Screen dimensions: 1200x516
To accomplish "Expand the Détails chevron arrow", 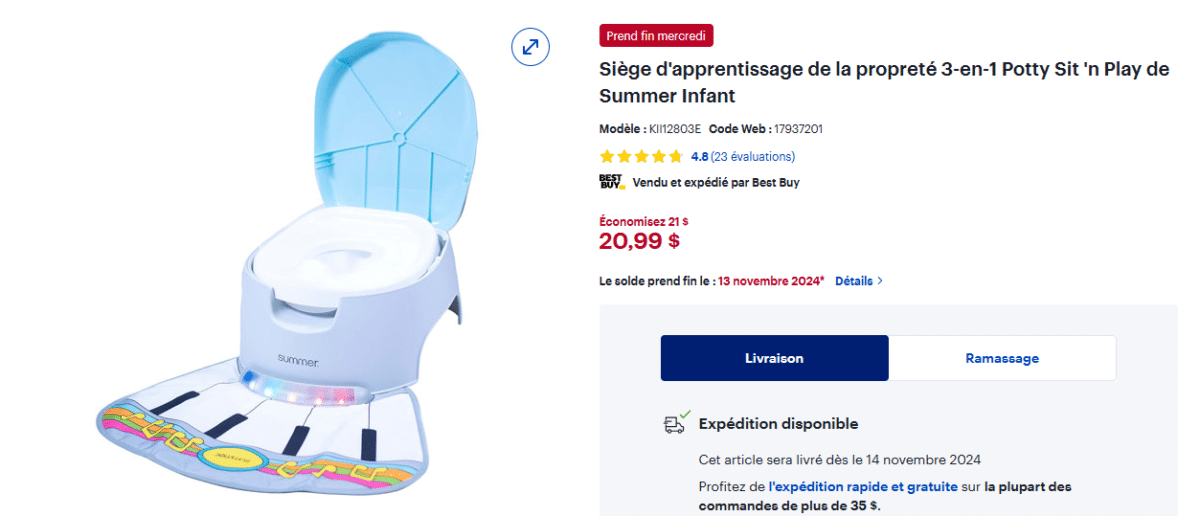I will point(880,281).
